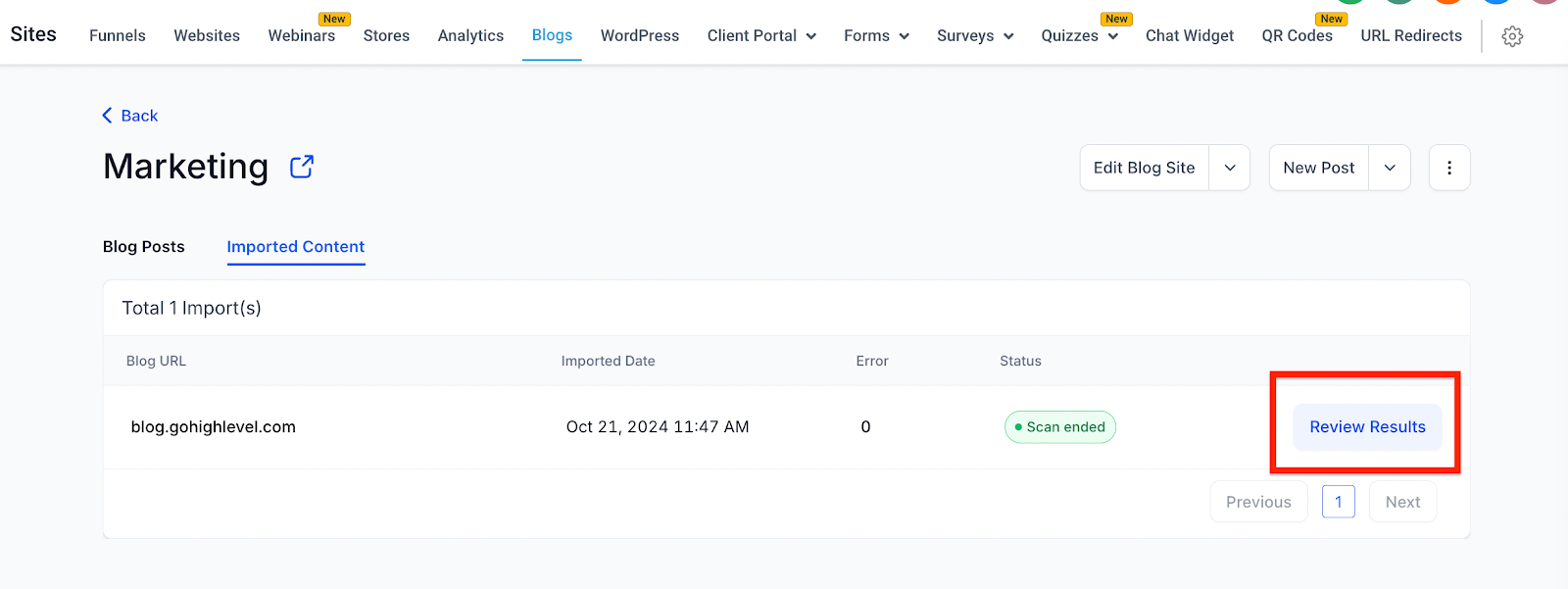The width and height of the screenshot is (1568, 589).
Task: Click the Next pagination button
Action: [x=1402, y=502]
